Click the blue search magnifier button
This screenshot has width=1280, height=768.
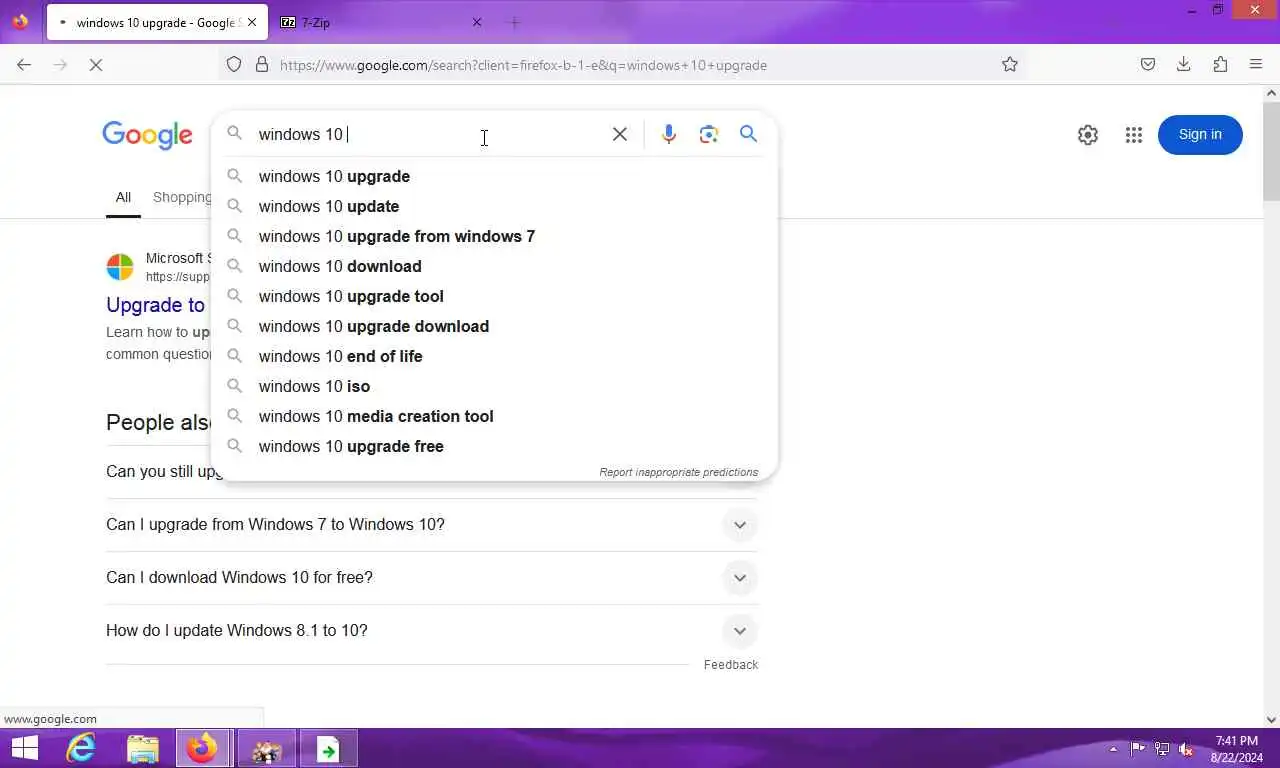tap(748, 134)
